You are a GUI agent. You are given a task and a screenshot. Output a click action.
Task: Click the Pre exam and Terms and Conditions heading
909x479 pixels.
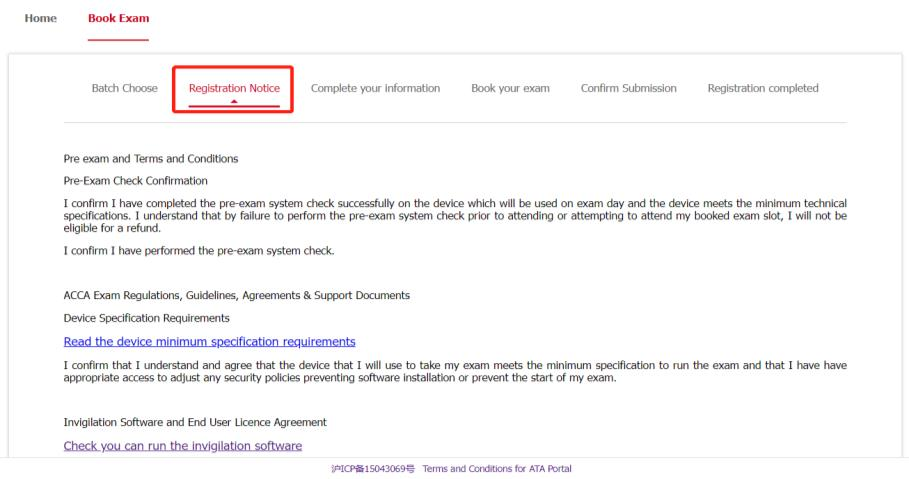click(x=150, y=159)
